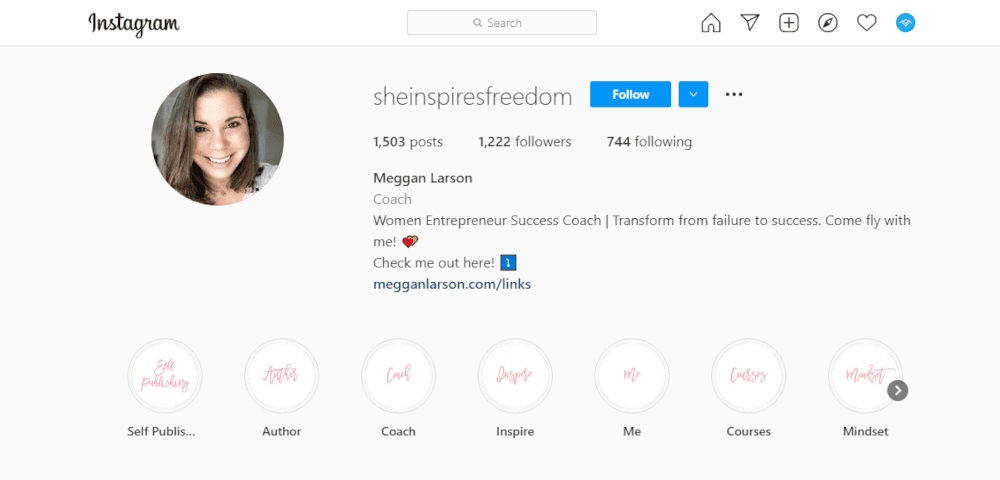The image size is (1000, 480).
Task: Follow the sheinspiresfreedom account
Action: click(x=630, y=94)
